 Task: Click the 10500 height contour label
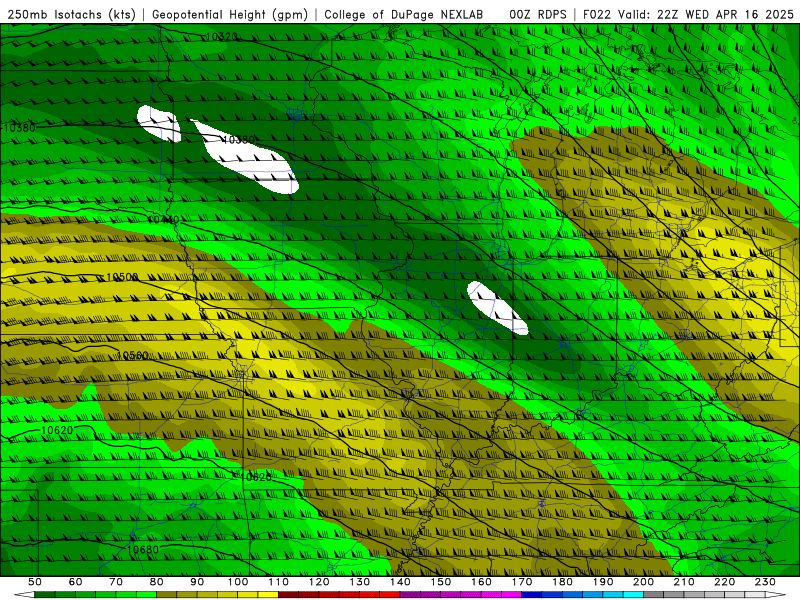[122, 277]
